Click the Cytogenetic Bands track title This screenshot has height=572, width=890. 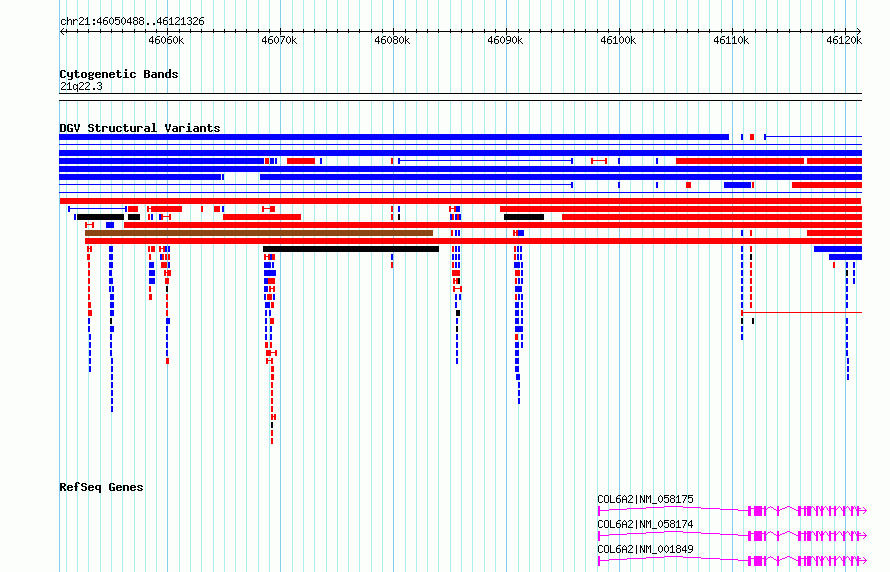click(119, 74)
